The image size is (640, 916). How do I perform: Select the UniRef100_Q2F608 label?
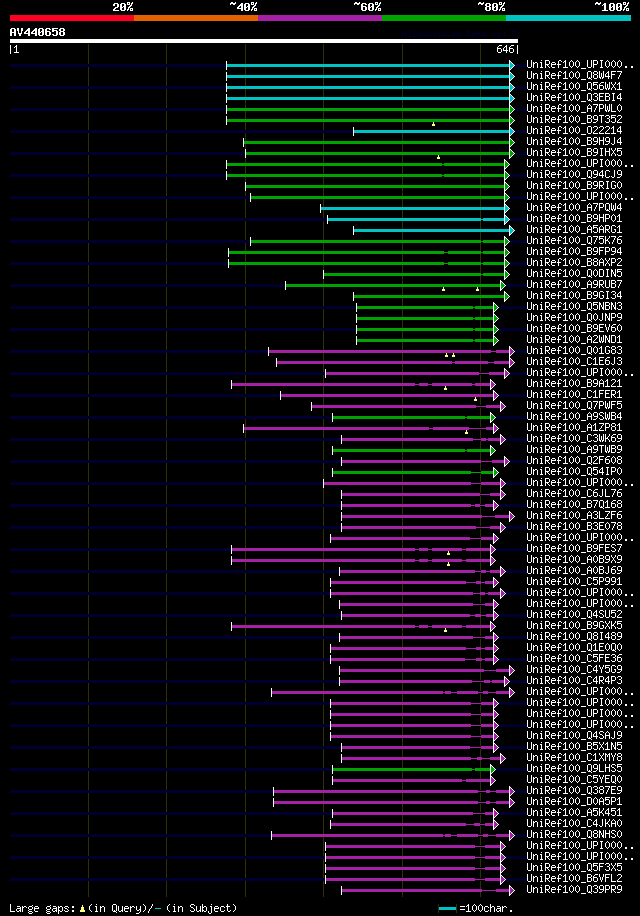[x=574, y=460]
